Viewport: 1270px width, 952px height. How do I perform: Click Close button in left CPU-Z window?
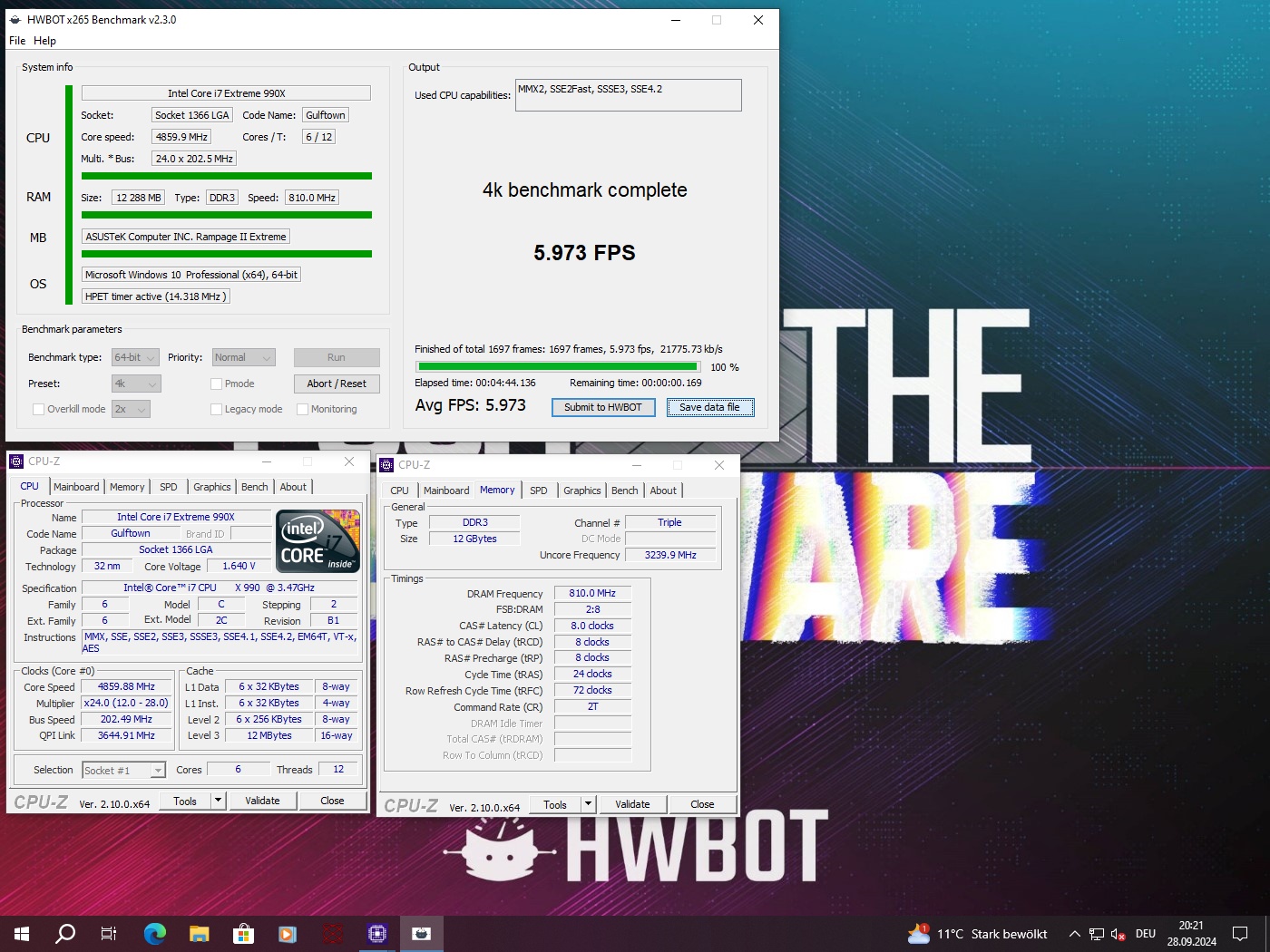(332, 801)
